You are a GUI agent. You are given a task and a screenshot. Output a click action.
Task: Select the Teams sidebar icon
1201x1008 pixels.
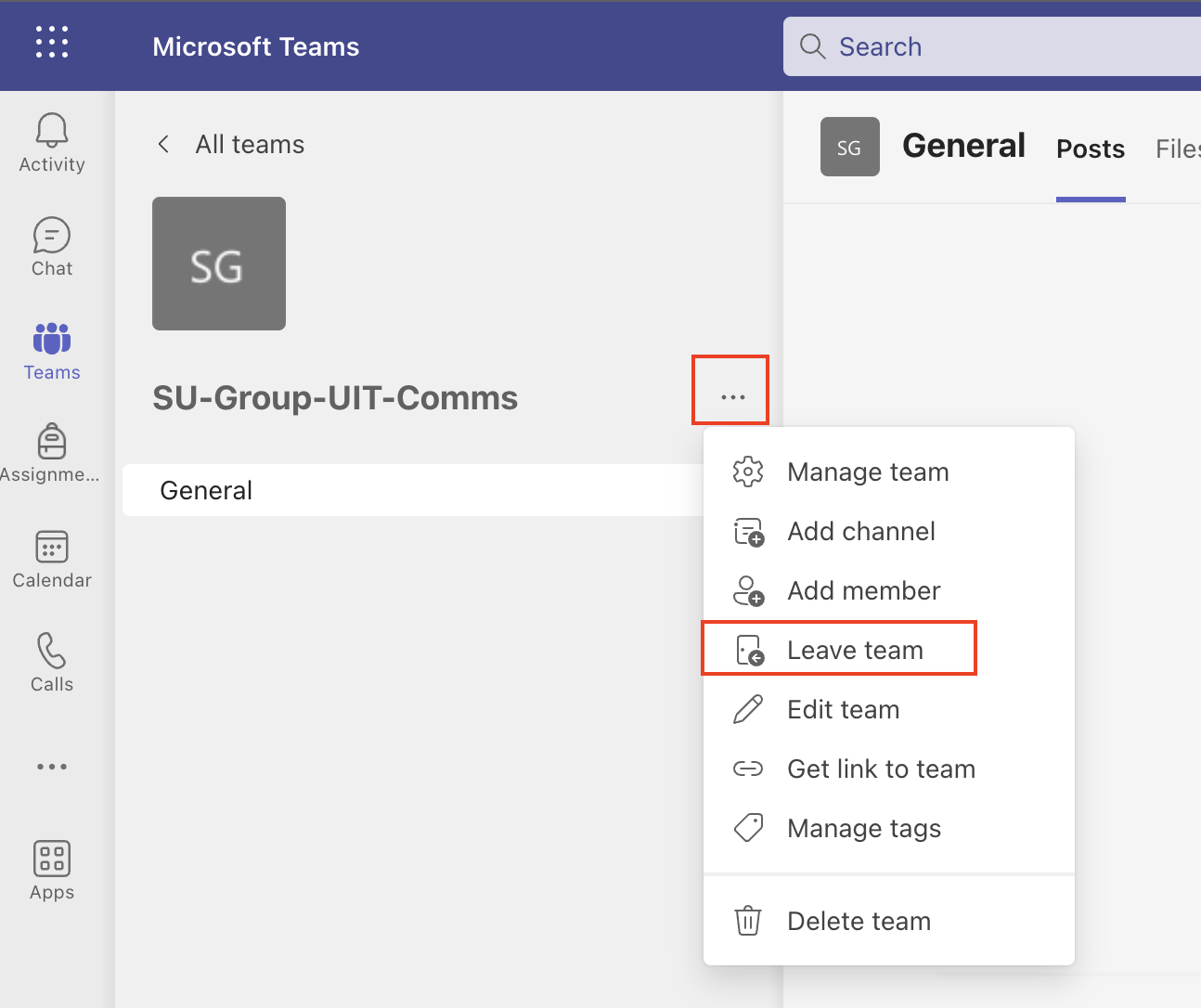[x=52, y=351]
